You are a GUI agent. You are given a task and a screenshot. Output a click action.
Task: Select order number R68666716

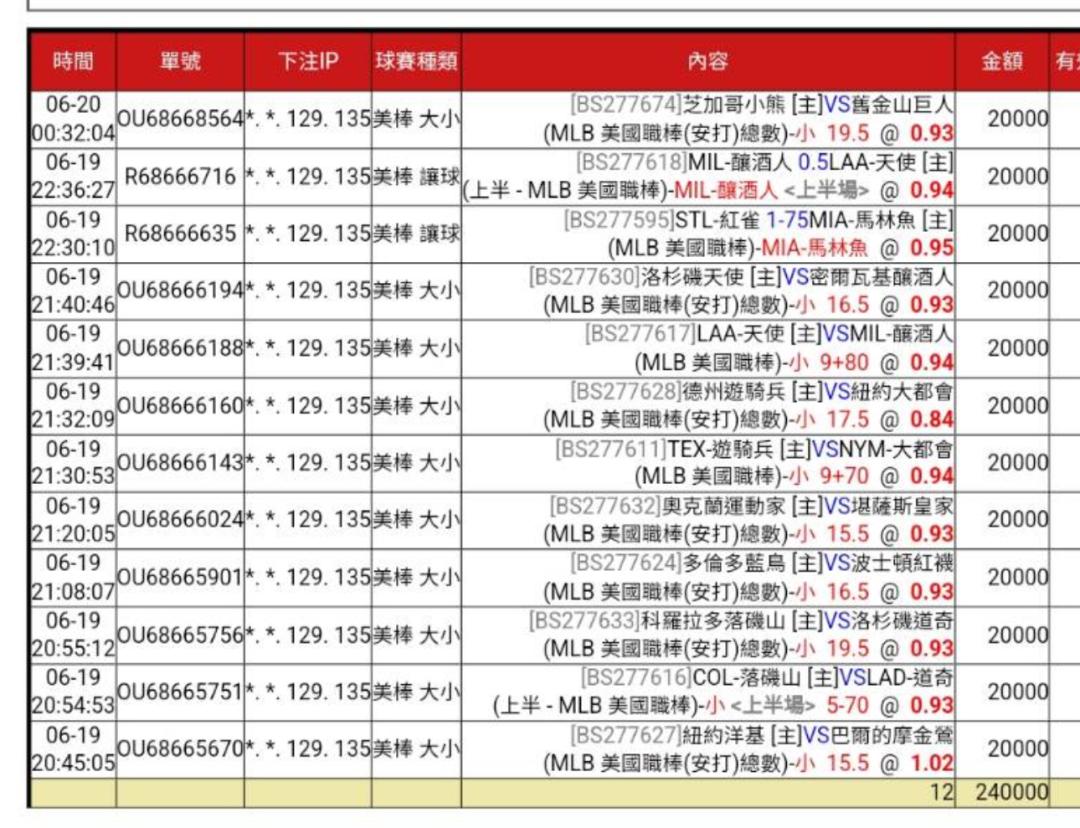click(x=180, y=176)
